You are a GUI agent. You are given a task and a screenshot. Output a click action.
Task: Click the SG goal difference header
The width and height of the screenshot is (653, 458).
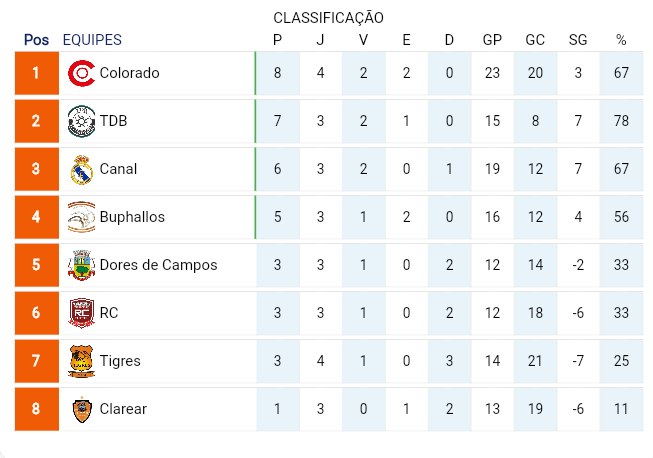pos(578,40)
